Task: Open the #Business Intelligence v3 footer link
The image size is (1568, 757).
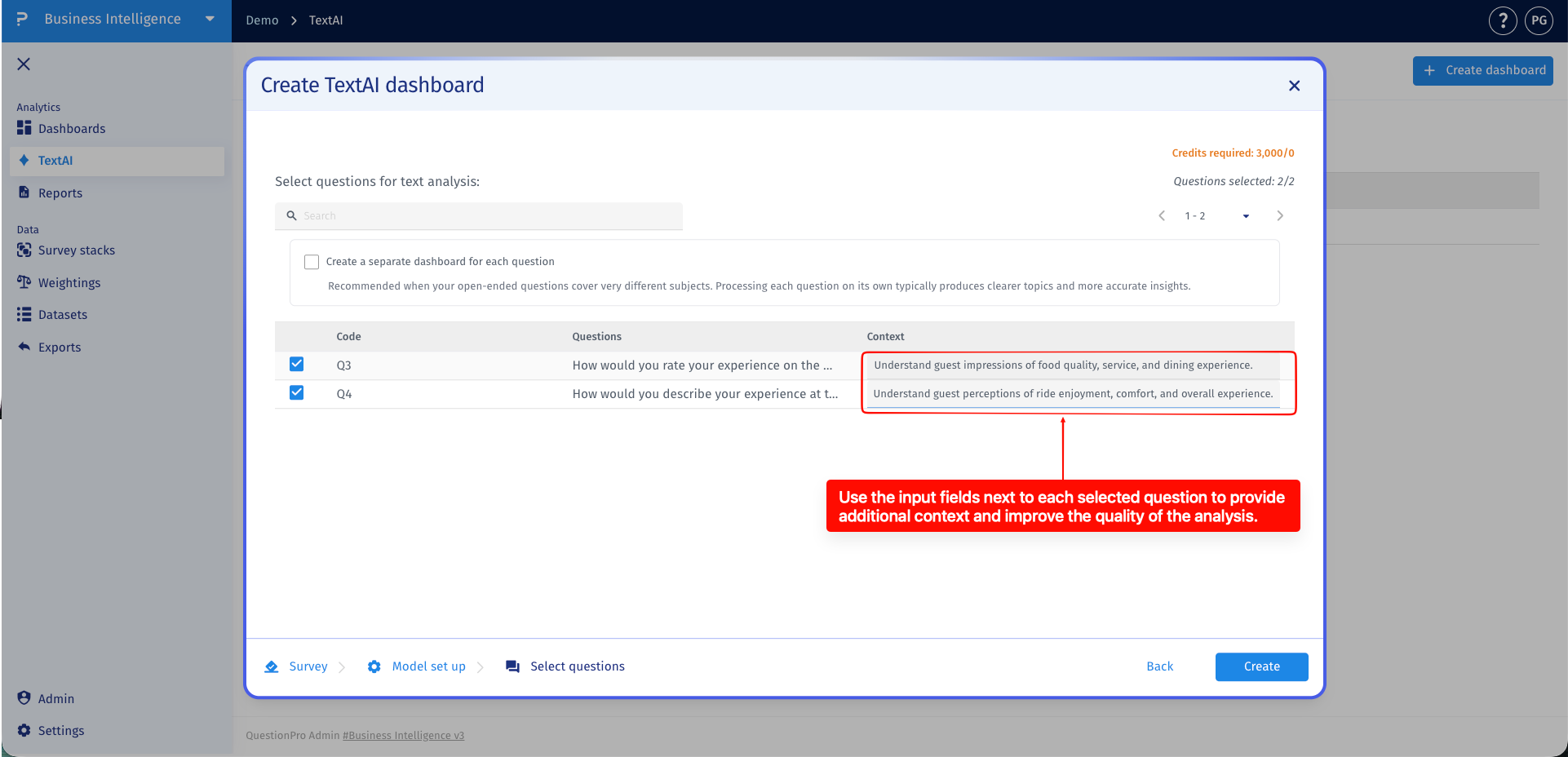Action: (x=403, y=736)
